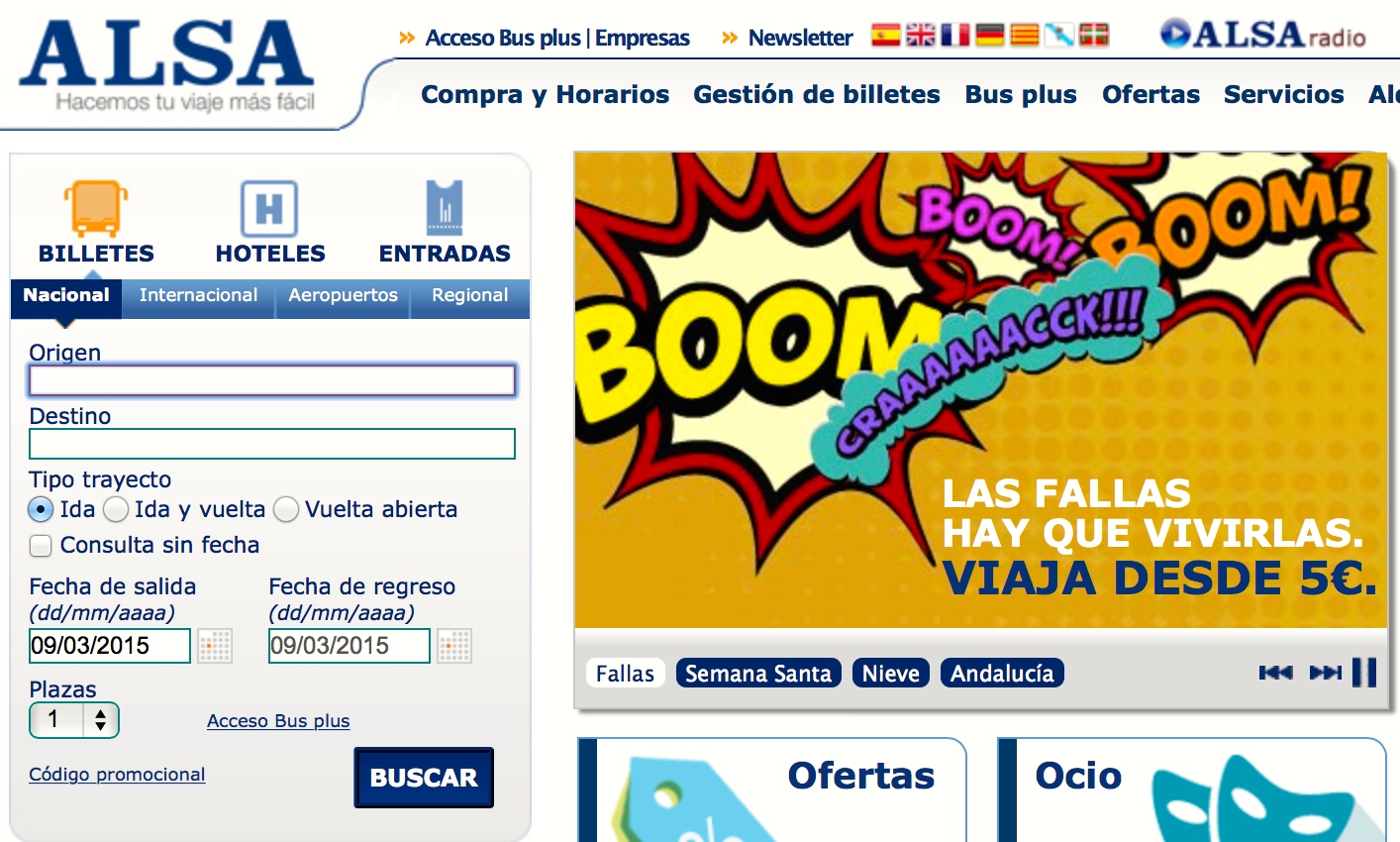
Task: Click the BUSCAR search button
Action: 424,778
